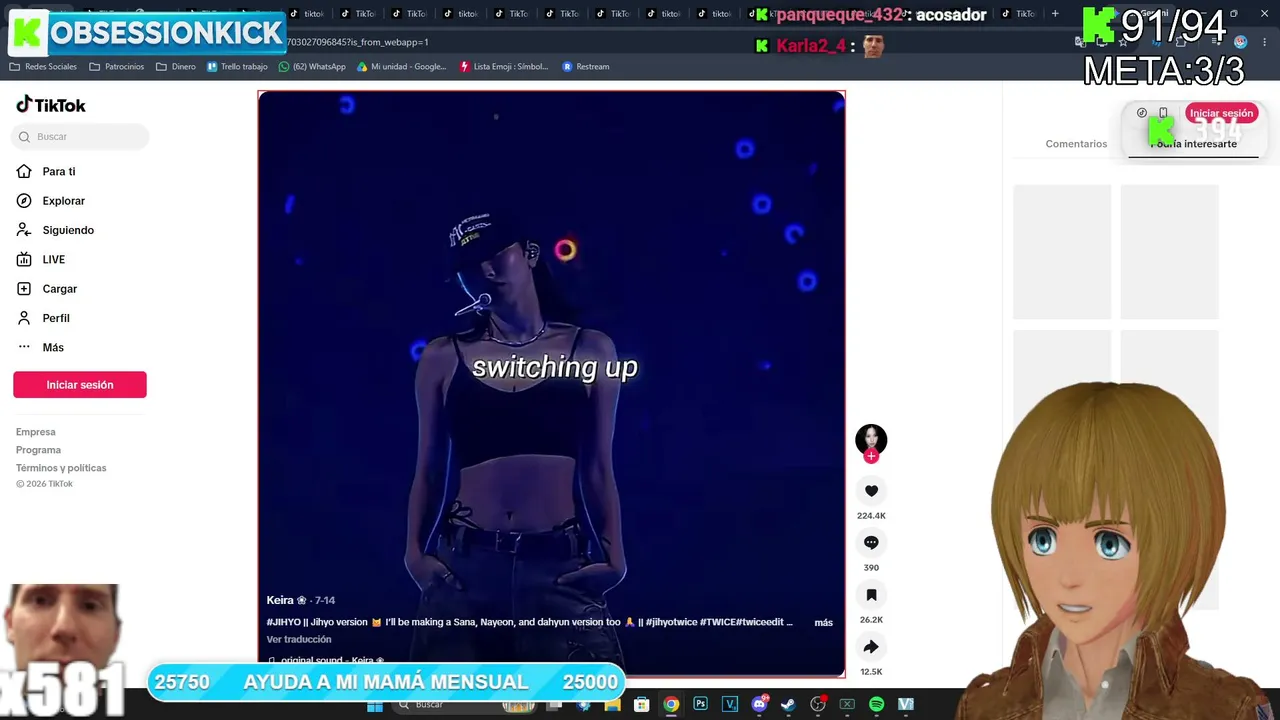Open the Empresa footer link
This screenshot has width=1280, height=720.
(x=36, y=432)
